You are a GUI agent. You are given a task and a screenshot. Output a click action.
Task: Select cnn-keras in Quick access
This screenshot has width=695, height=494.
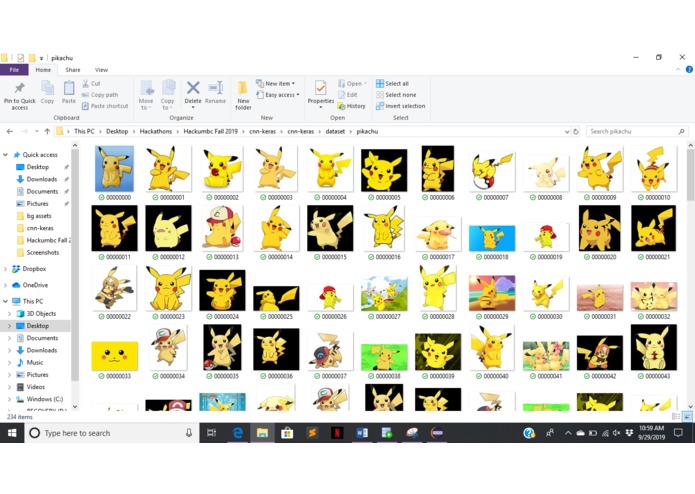tap(40, 228)
